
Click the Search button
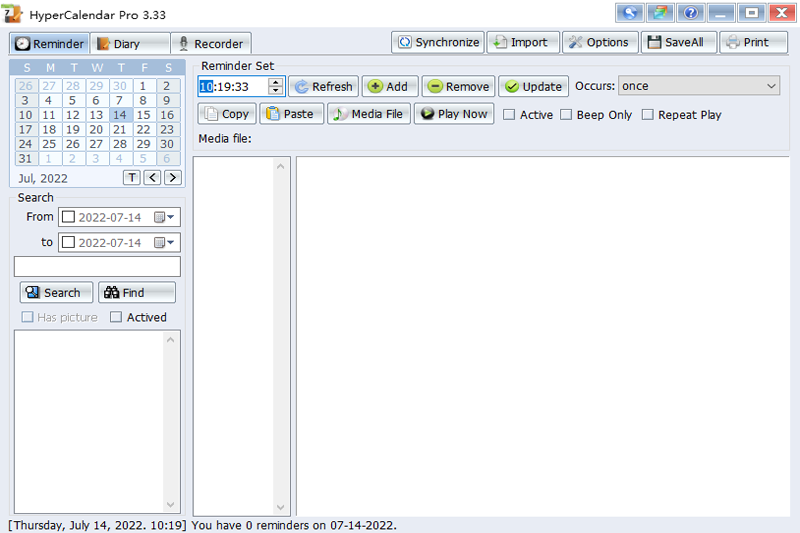[57, 292]
